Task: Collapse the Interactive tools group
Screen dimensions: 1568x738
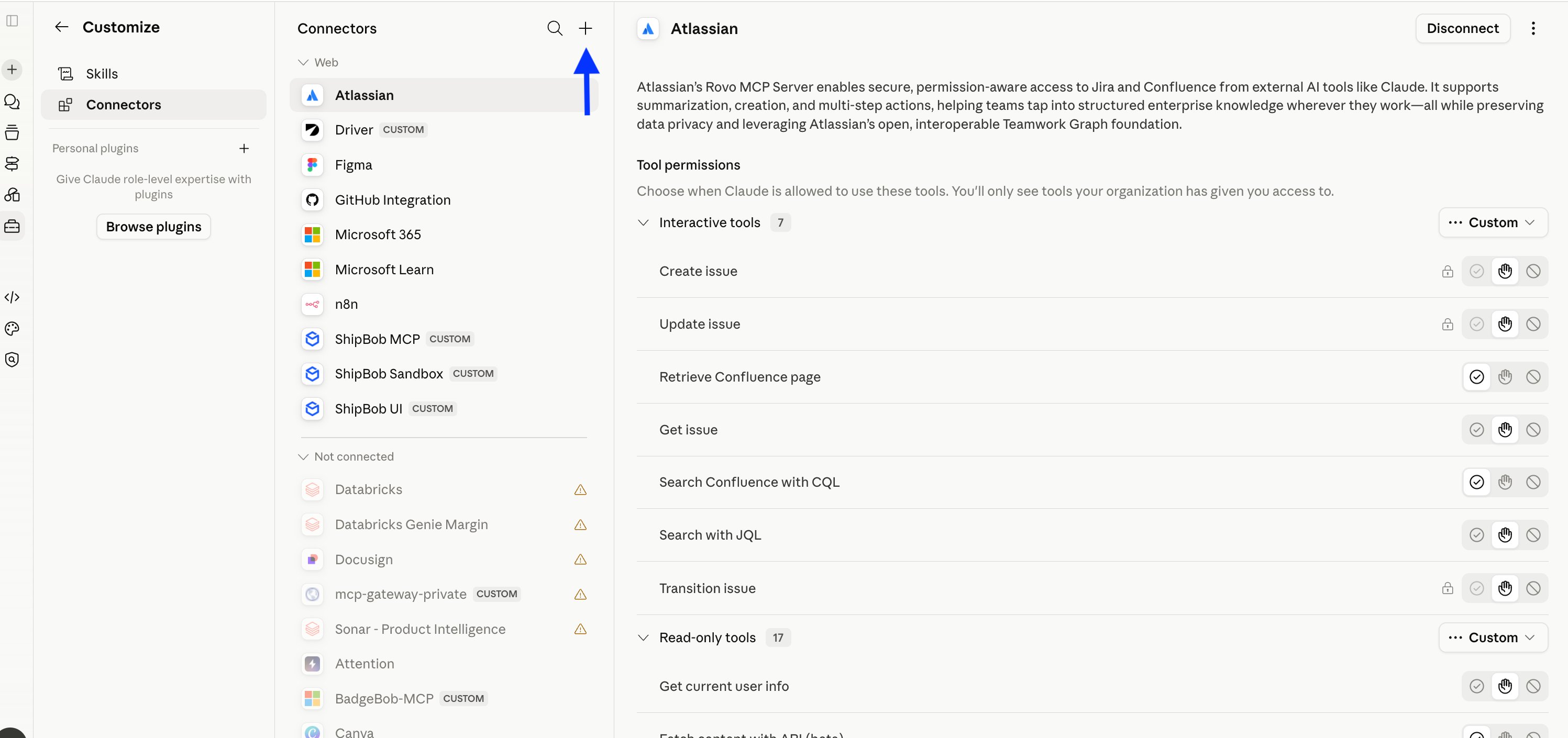Action: 644,222
